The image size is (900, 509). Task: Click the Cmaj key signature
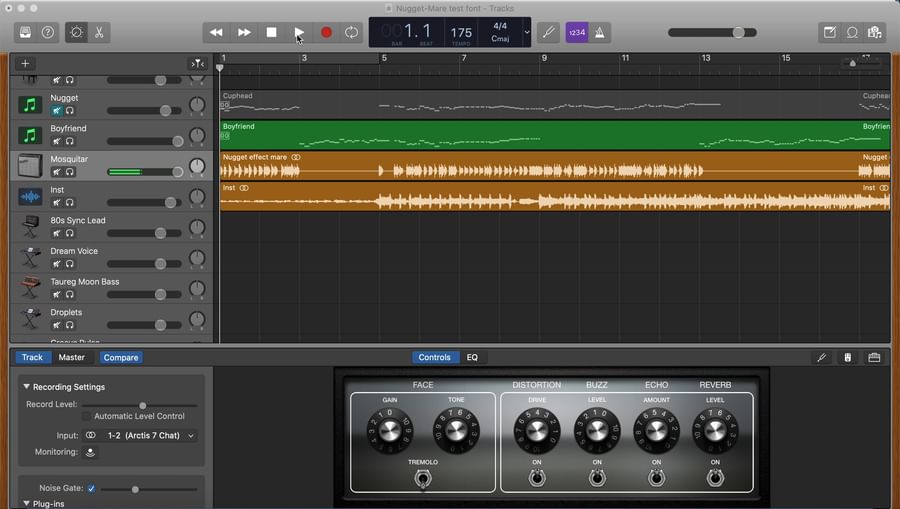click(500, 39)
